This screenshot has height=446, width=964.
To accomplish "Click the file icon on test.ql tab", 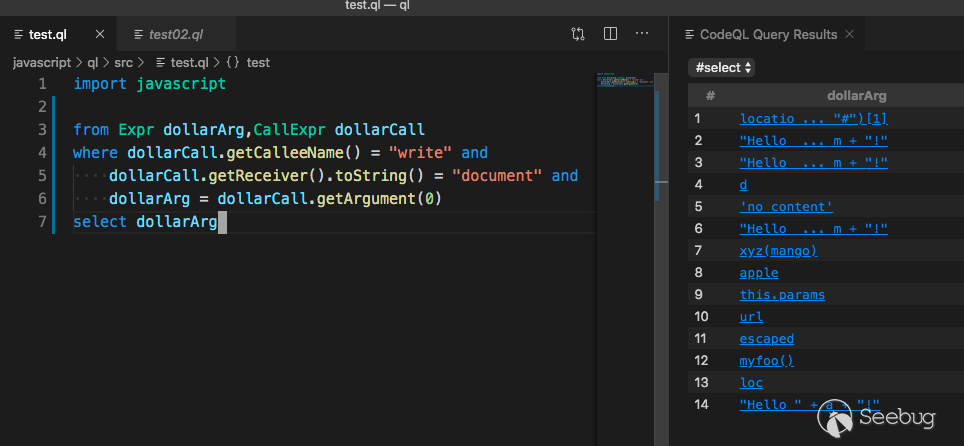I will 20,35.
